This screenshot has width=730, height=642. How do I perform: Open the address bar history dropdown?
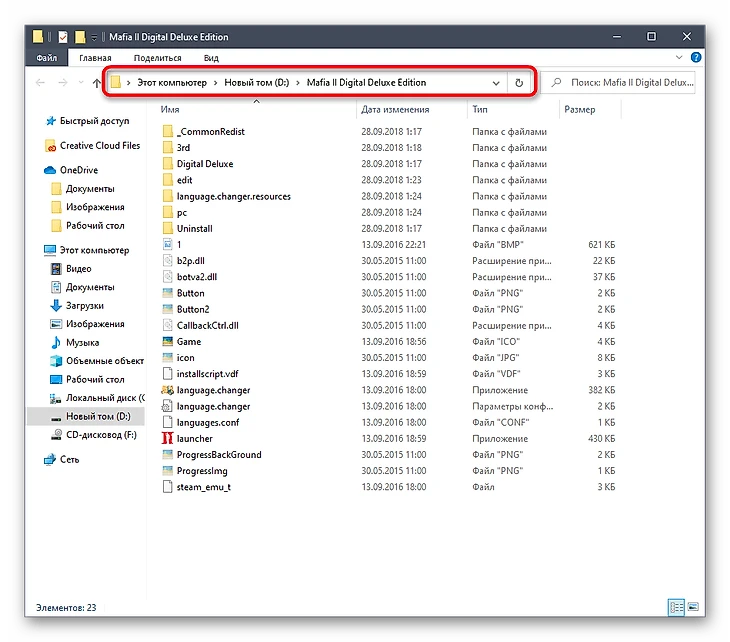496,83
